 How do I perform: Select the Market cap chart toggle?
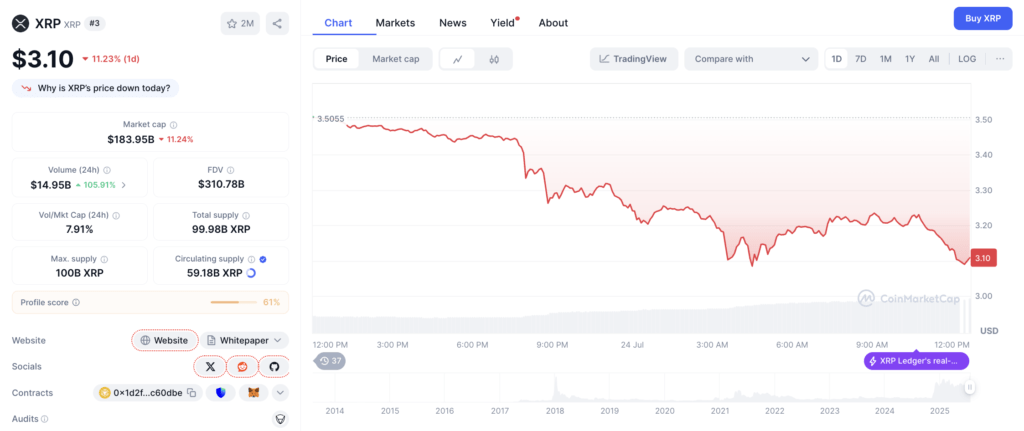click(396, 59)
